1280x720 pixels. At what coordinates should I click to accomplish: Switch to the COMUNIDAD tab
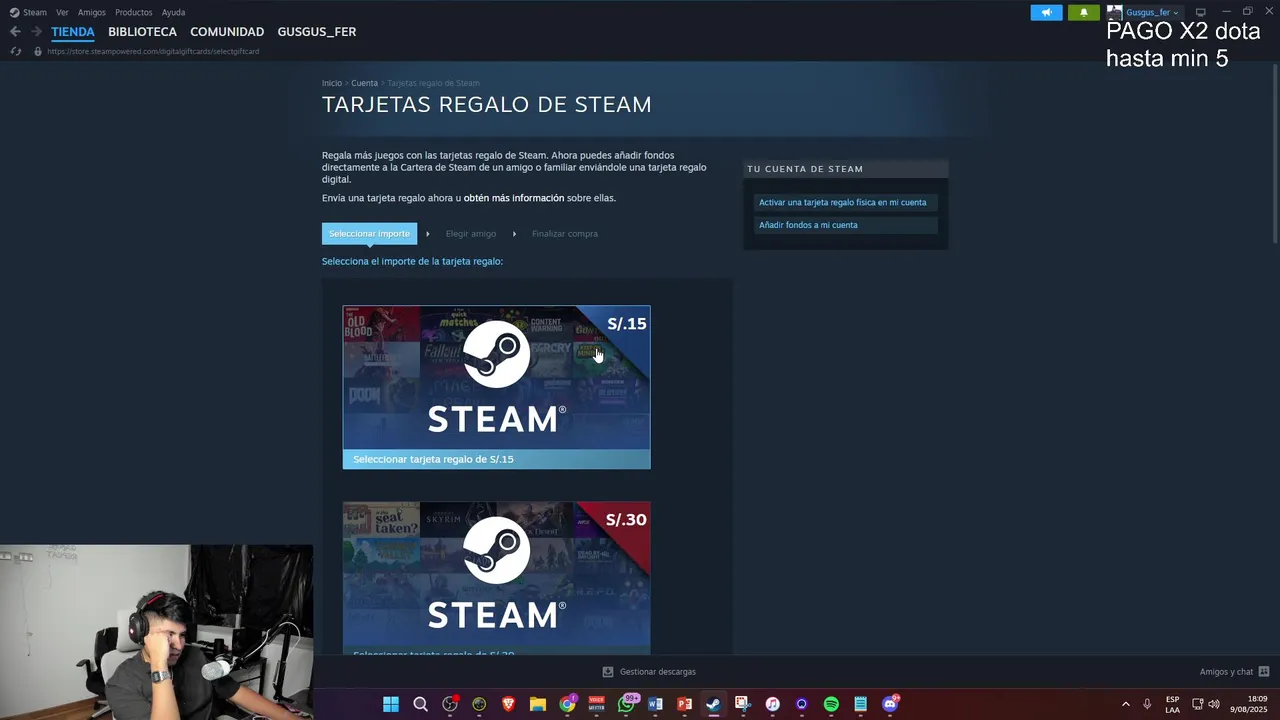(x=227, y=32)
